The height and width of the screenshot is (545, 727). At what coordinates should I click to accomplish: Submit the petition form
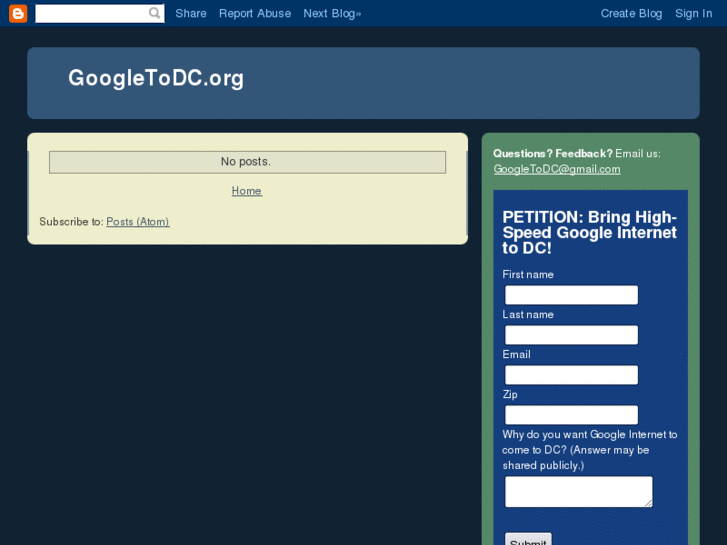pos(528,539)
